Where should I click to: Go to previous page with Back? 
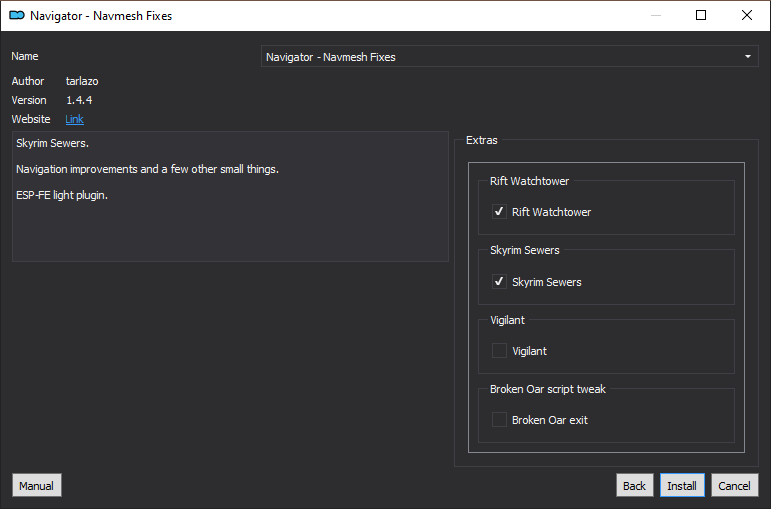(634, 485)
